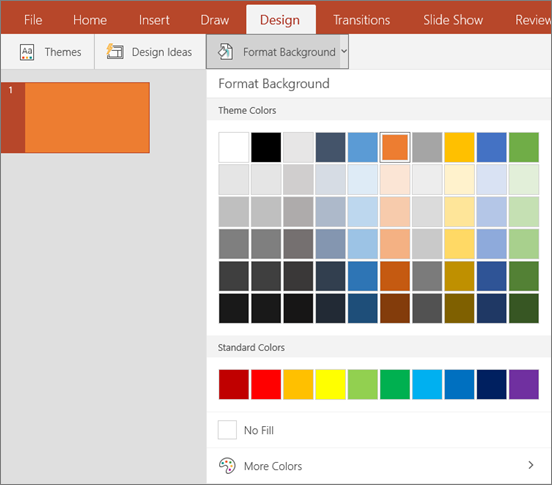Choose the gold theme color in top row
The width and height of the screenshot is (552, 485).
[459, 147]
